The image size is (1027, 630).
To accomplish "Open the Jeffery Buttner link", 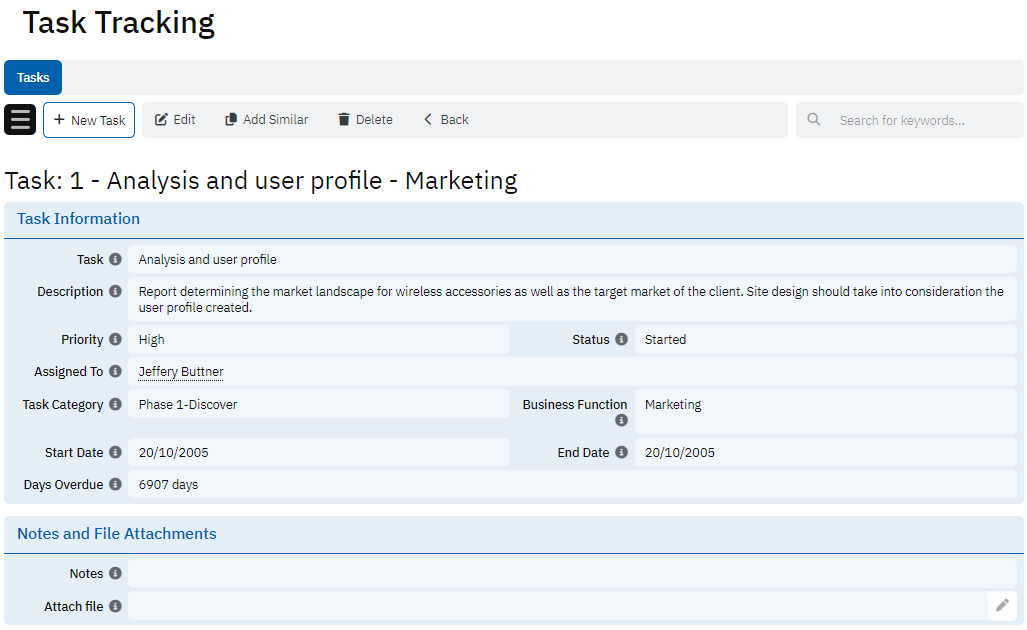I will 181,372.
